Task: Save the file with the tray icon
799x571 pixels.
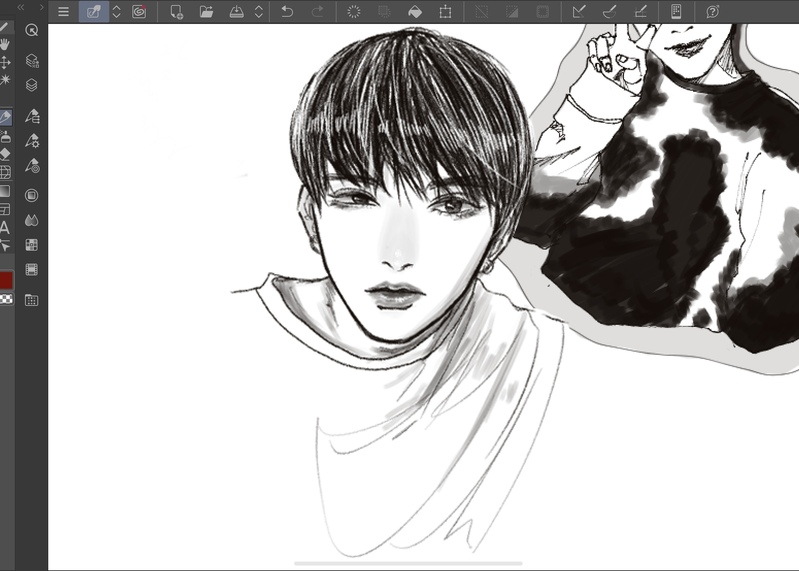Action: [236, 11]
